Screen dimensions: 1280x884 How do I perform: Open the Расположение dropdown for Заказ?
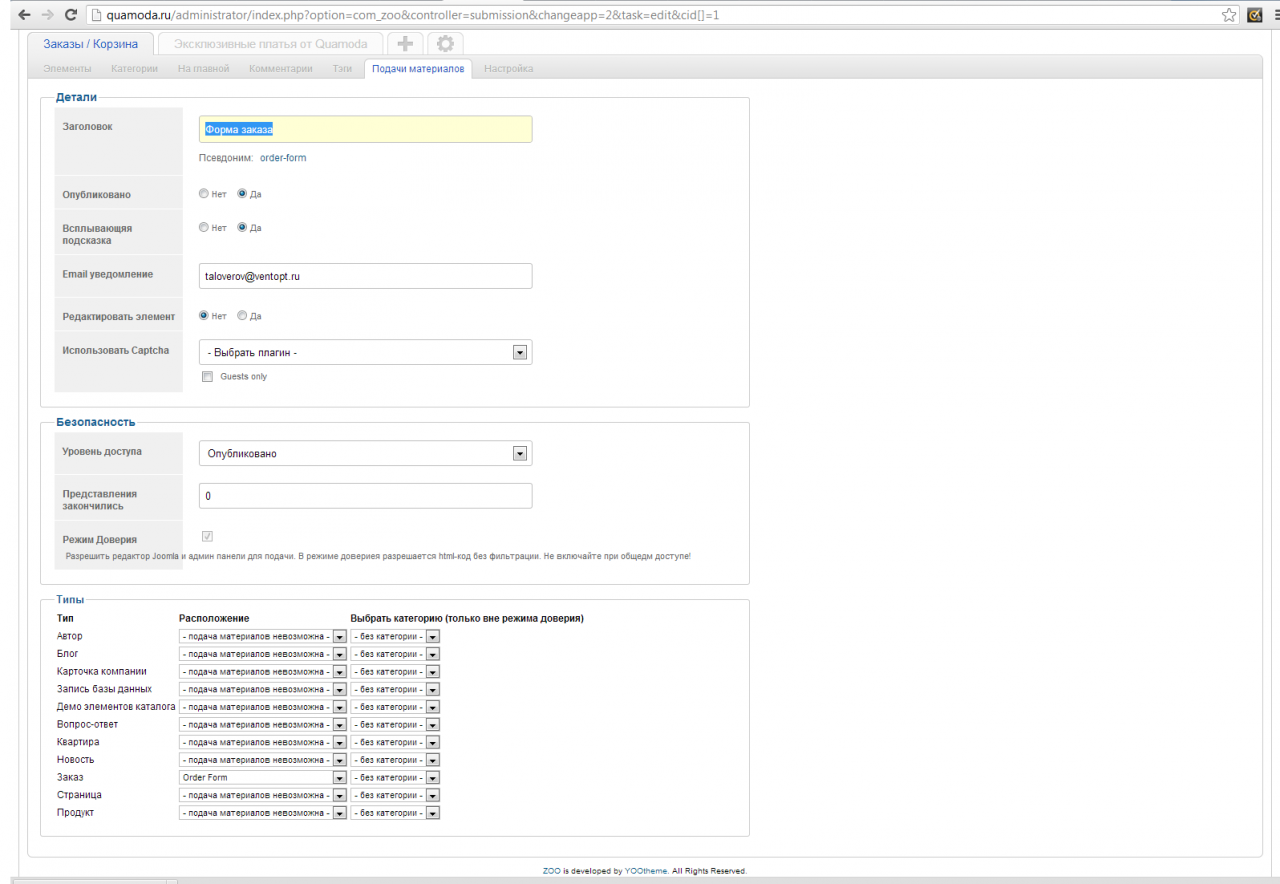(x=263, y=778)
